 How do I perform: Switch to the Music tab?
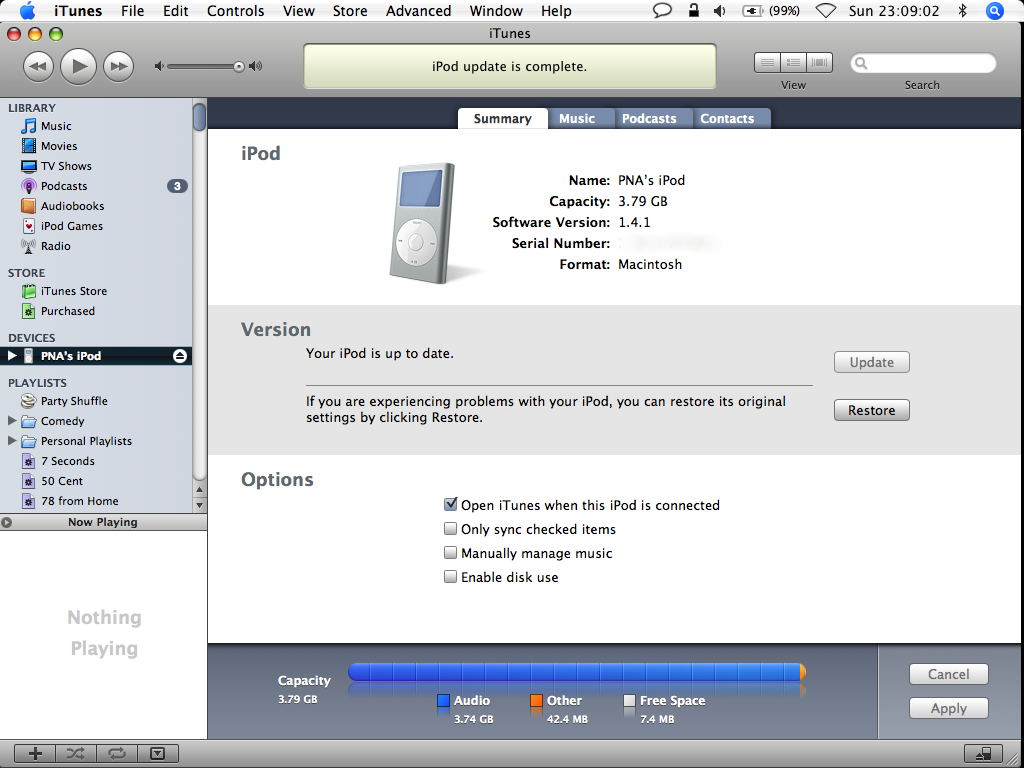click(577, 118)
